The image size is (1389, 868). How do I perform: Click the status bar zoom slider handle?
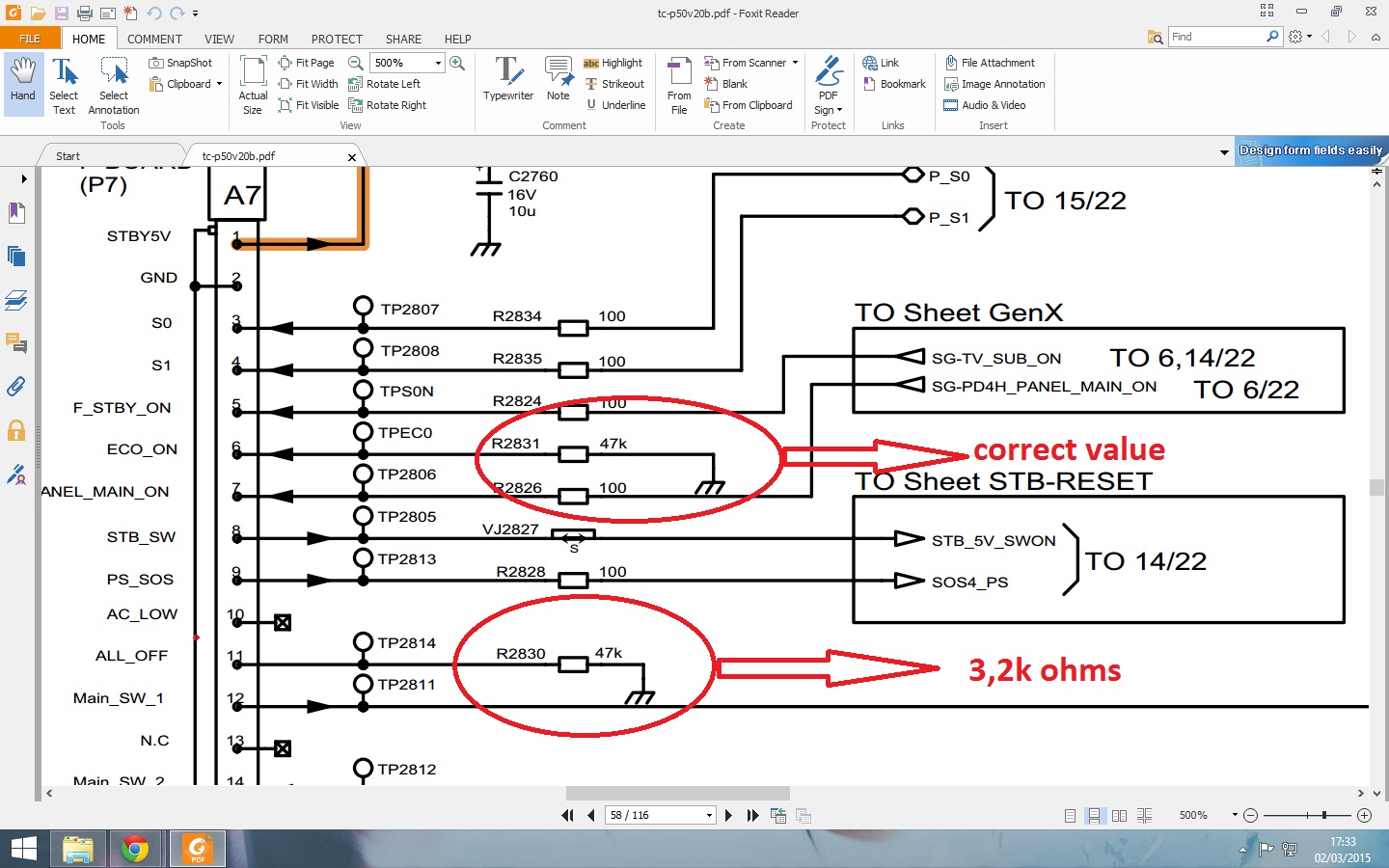[x=1324, y=815]
